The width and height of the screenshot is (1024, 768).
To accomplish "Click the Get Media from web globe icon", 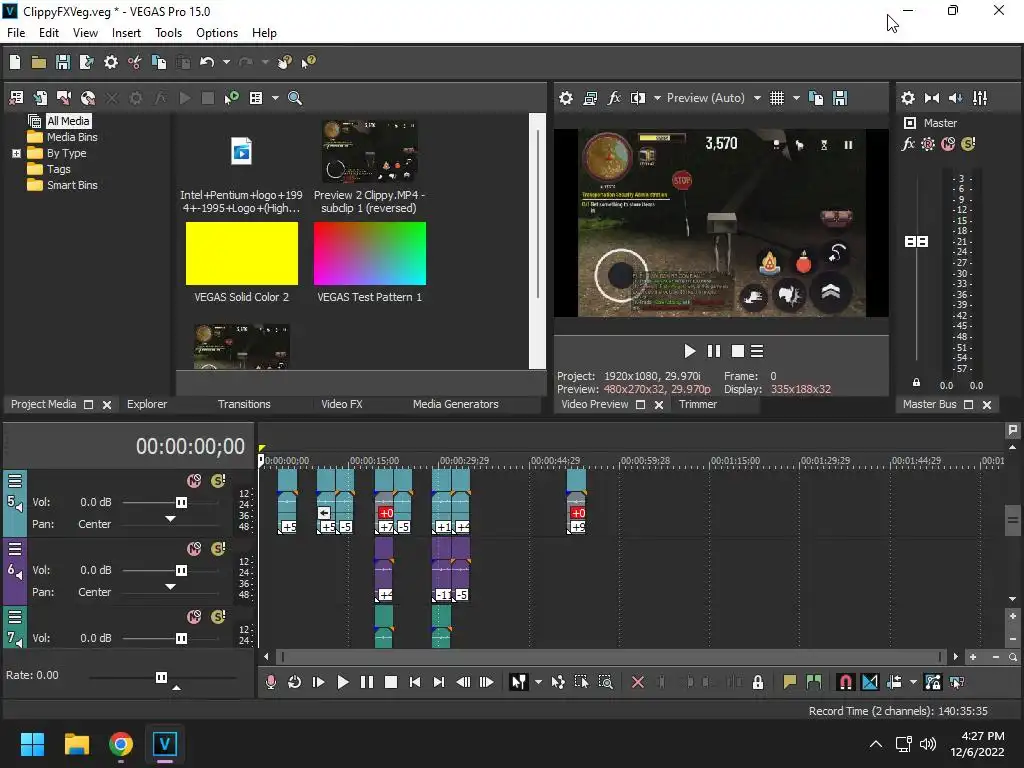I will click(88, 98).
